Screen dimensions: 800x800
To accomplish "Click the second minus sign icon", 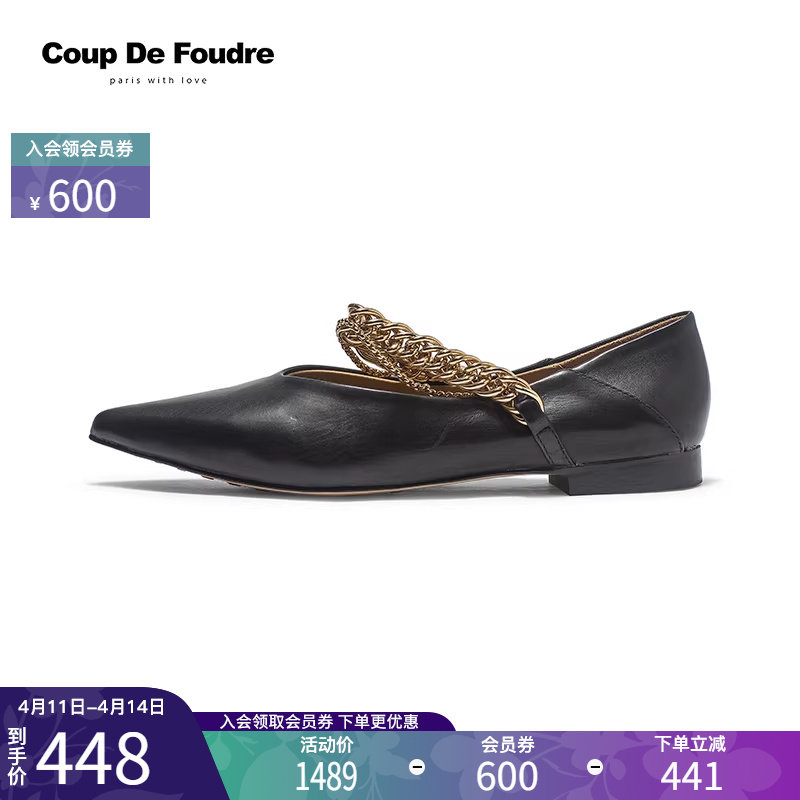I will (595, 767).
